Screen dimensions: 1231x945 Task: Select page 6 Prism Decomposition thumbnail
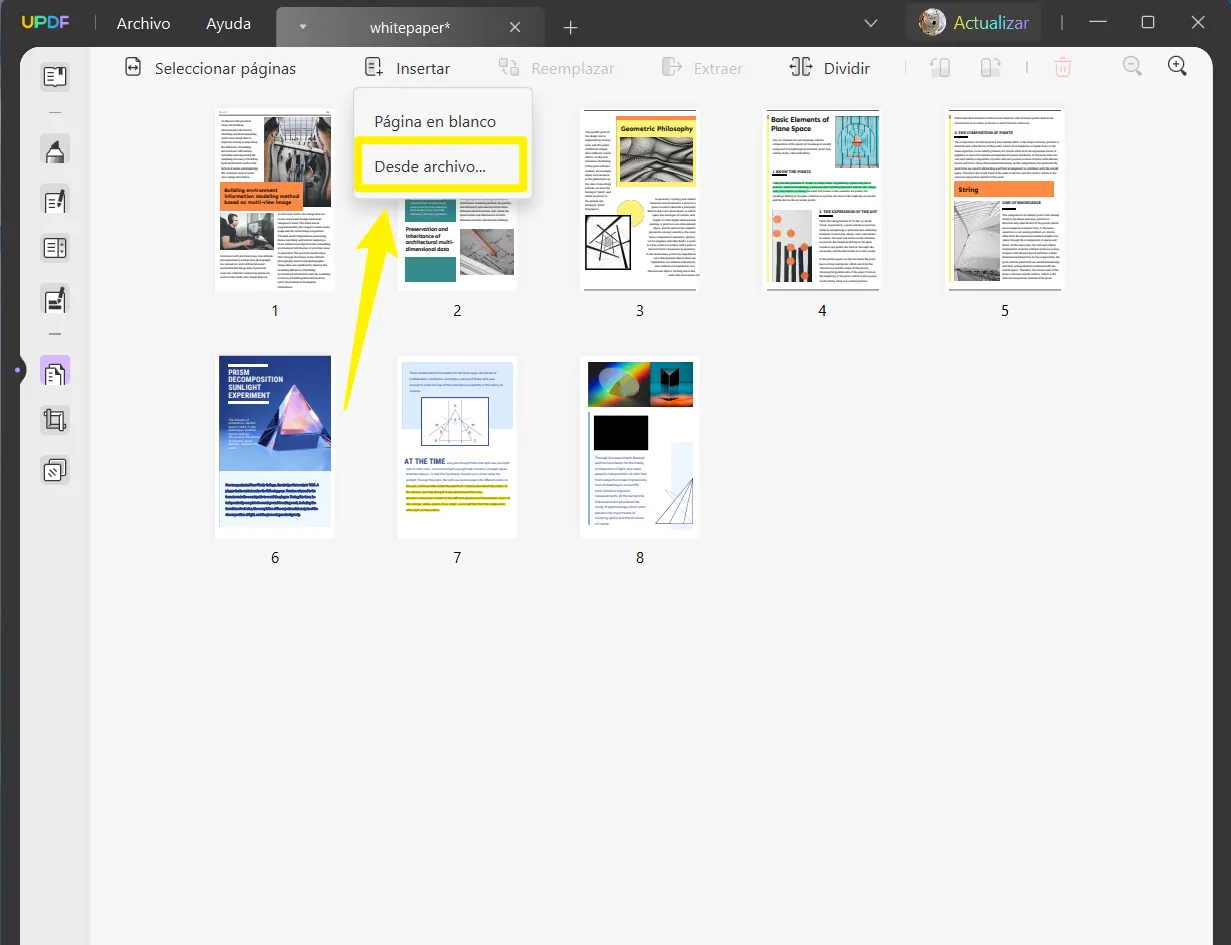tap(275, 447)
